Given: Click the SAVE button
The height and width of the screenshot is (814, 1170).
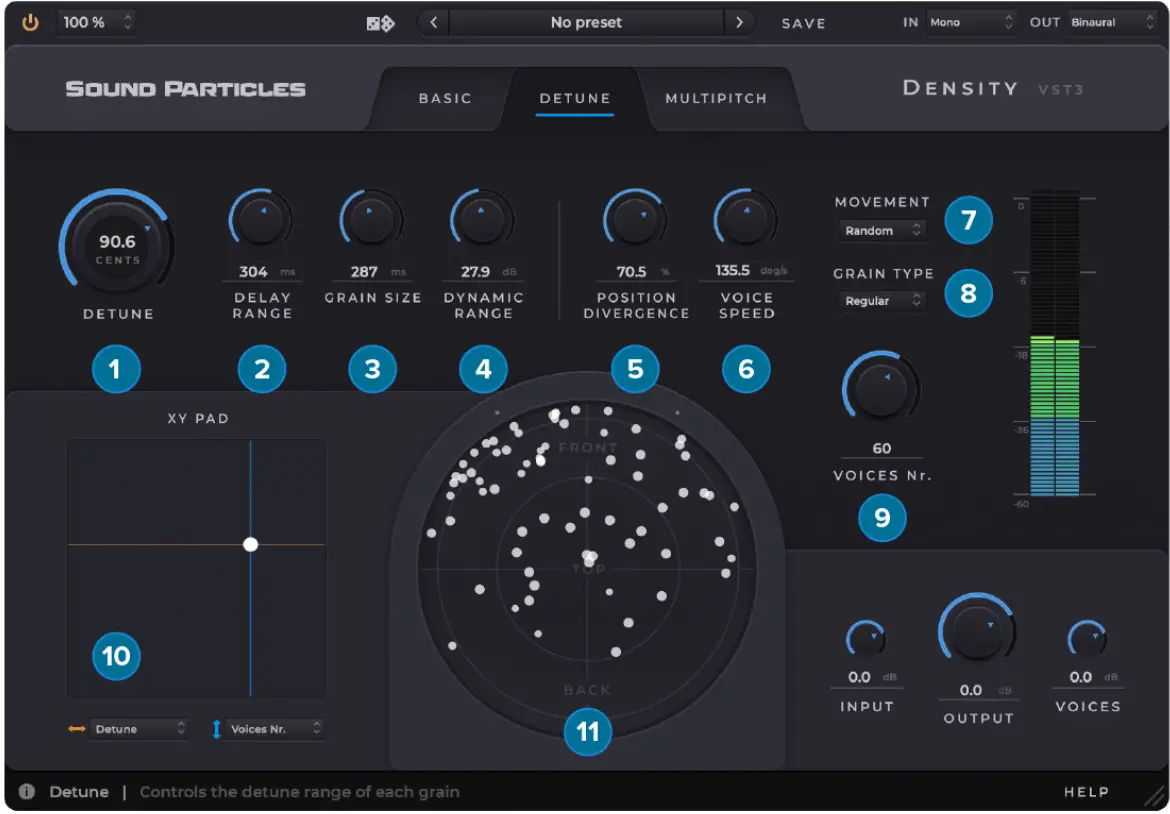Looking at the screenshot, I should 803,22.
